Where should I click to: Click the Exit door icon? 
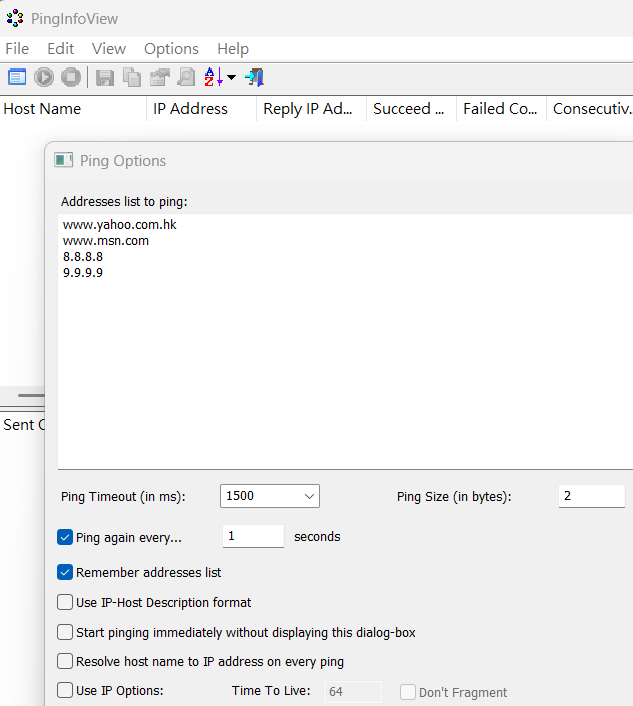tap(255, 77)
